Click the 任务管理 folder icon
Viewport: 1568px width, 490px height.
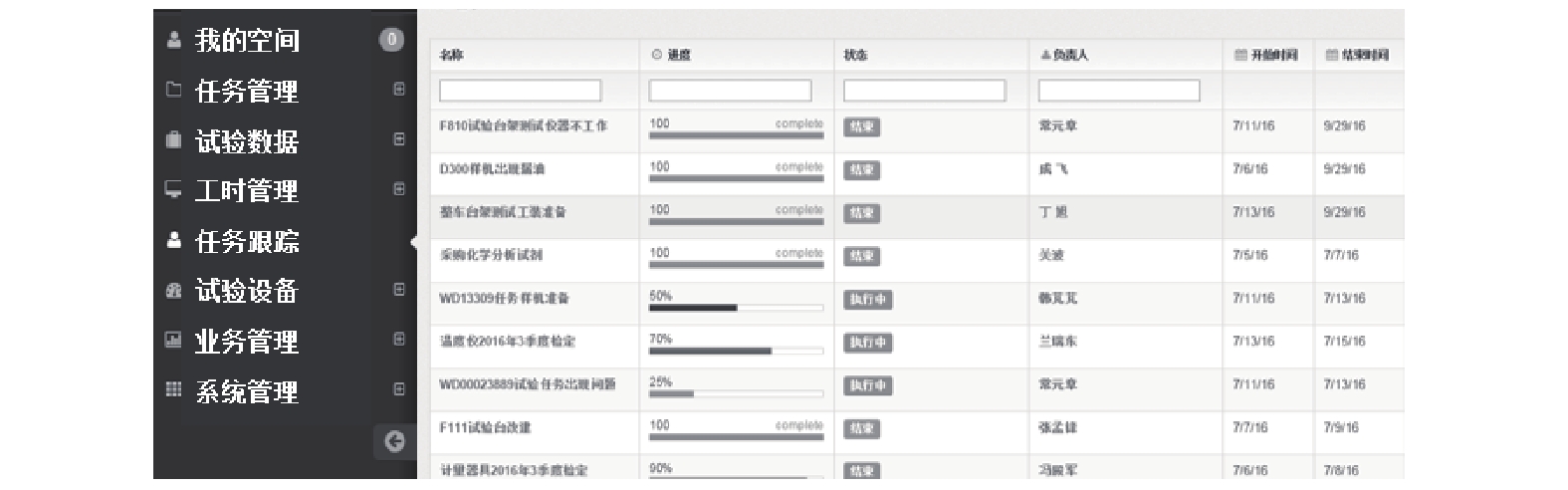pos(173,90)
